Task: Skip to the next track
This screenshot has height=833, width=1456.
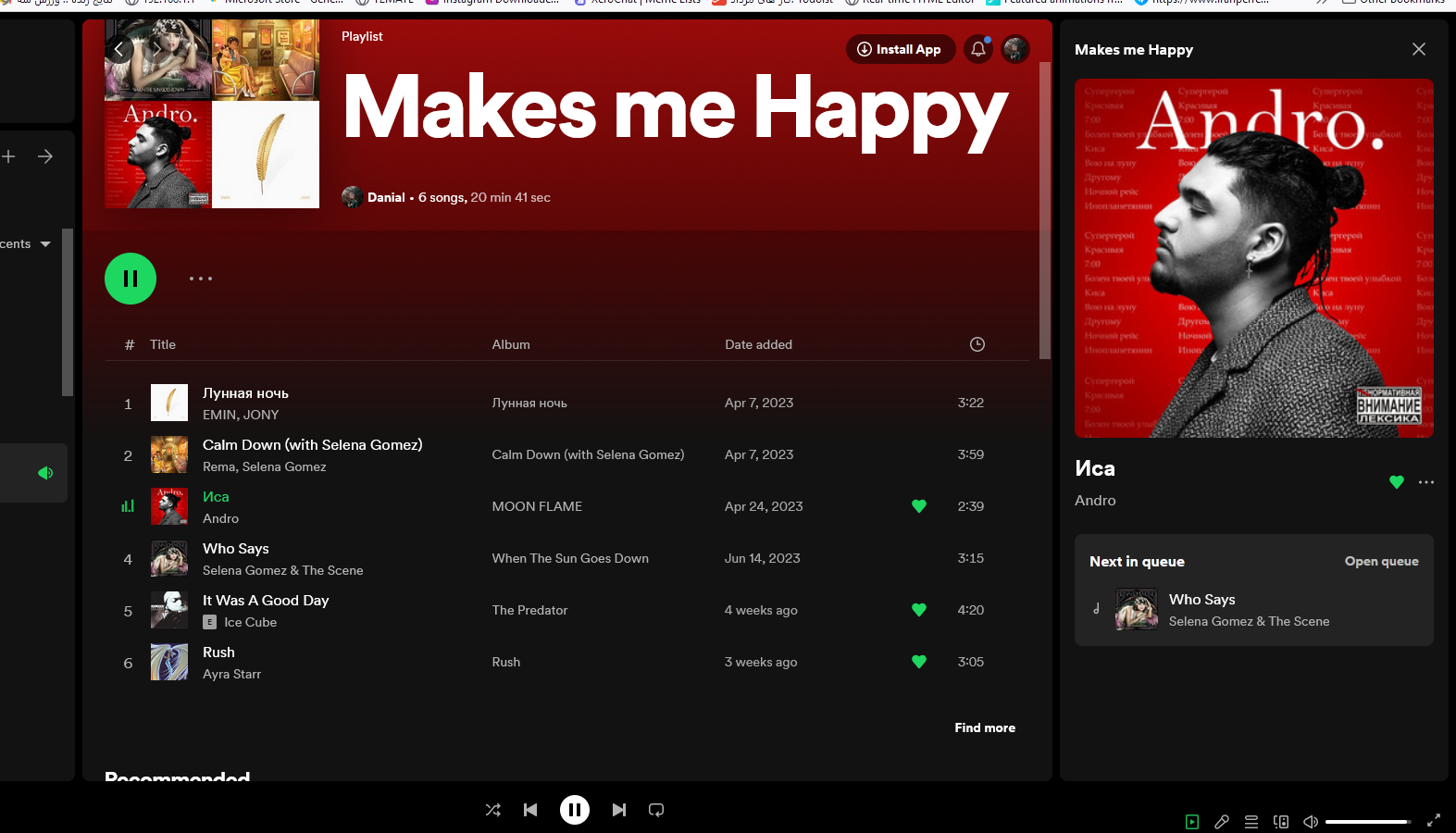Action: pyautogui.click(x=619, y=810)
